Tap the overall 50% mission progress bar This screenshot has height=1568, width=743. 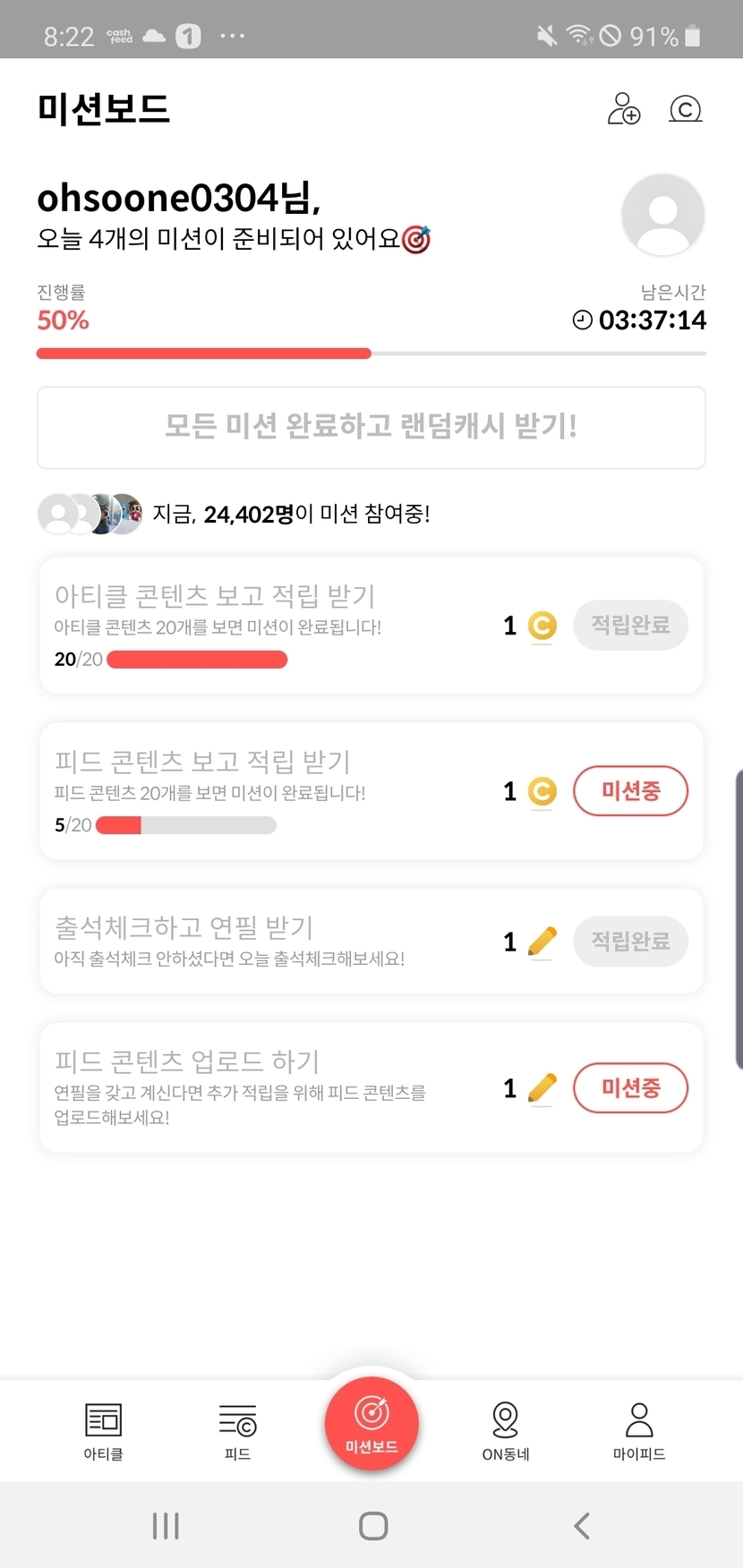[371, 354]
